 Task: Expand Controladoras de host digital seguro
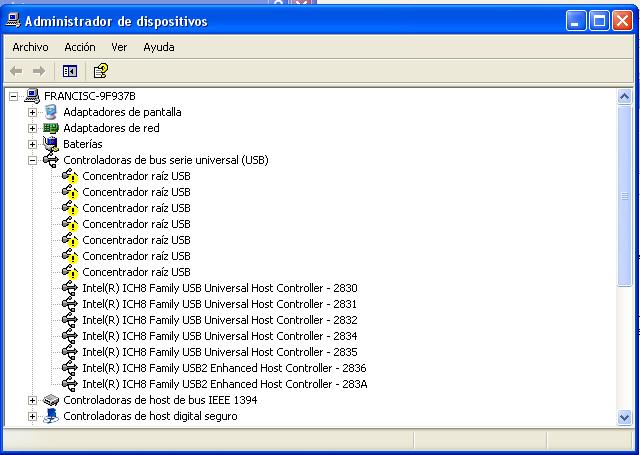(33, 416)
